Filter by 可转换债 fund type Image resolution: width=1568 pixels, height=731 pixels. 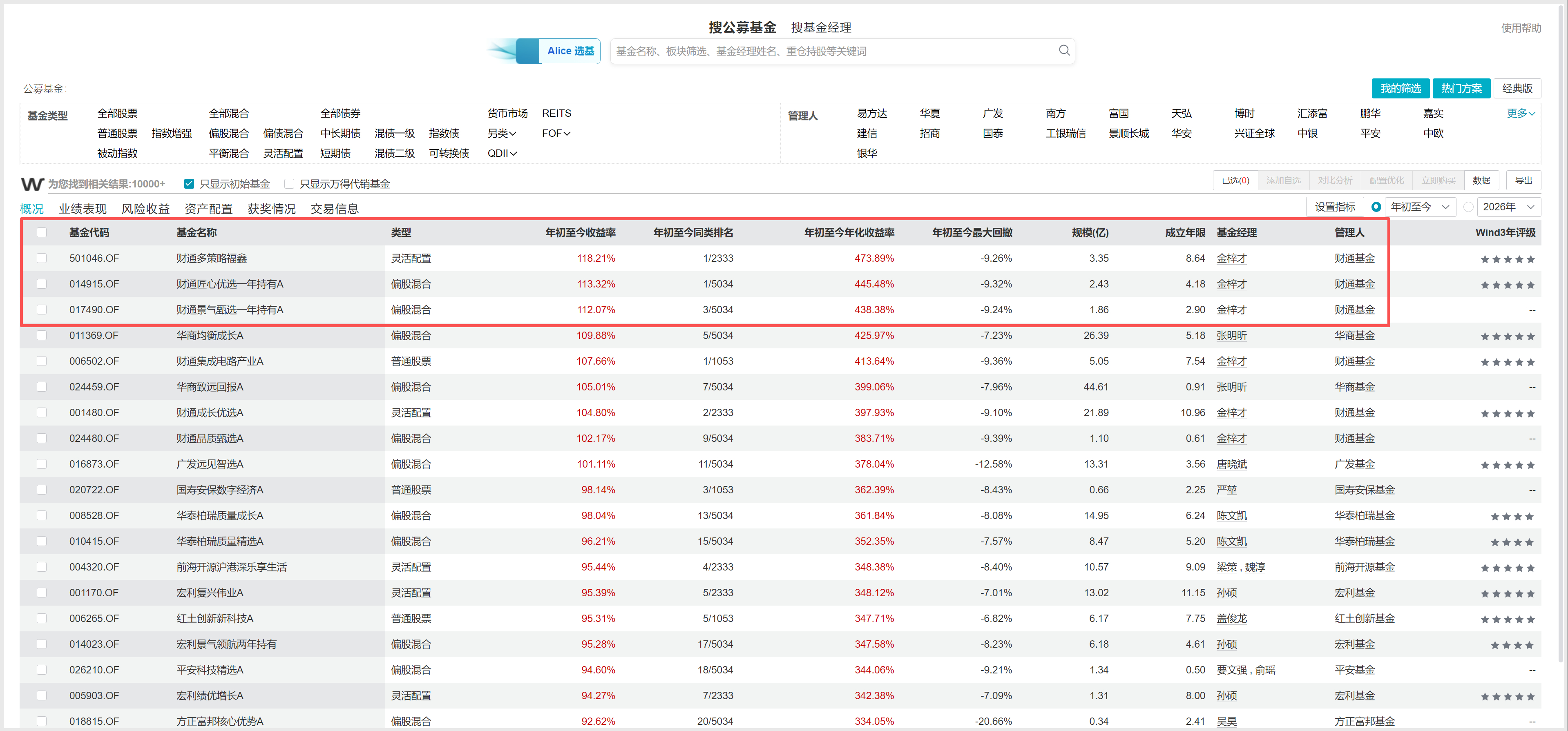449,154
